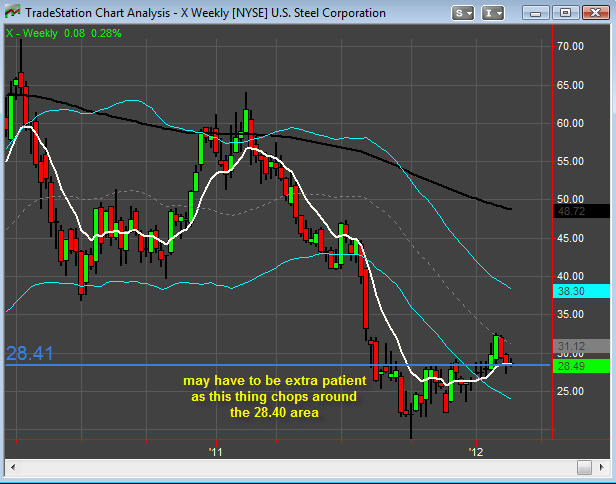This screenshot has width=616, height=484.
Task: Click the 60.00 price axis label
Action: pos(570,123)
